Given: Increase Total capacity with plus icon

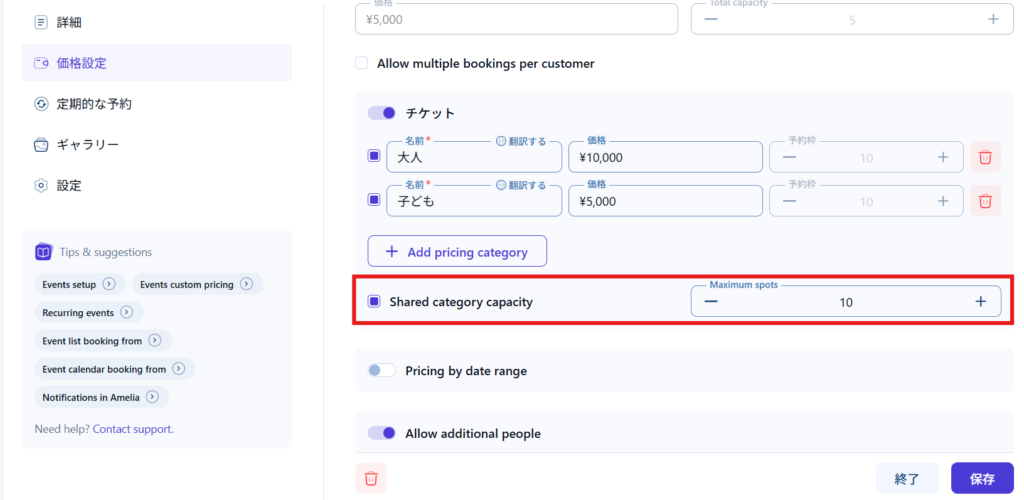Looking at the screenshot, I should [x=992, y=19].
